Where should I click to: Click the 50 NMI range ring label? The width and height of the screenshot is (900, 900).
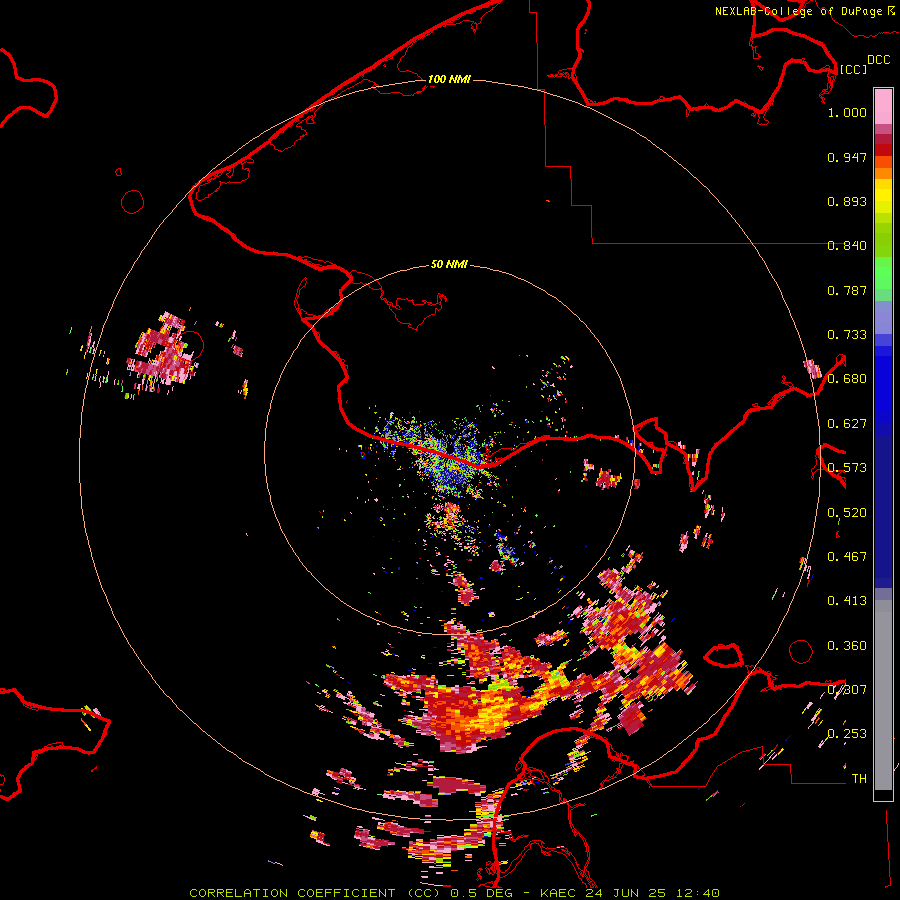[449, 264]
